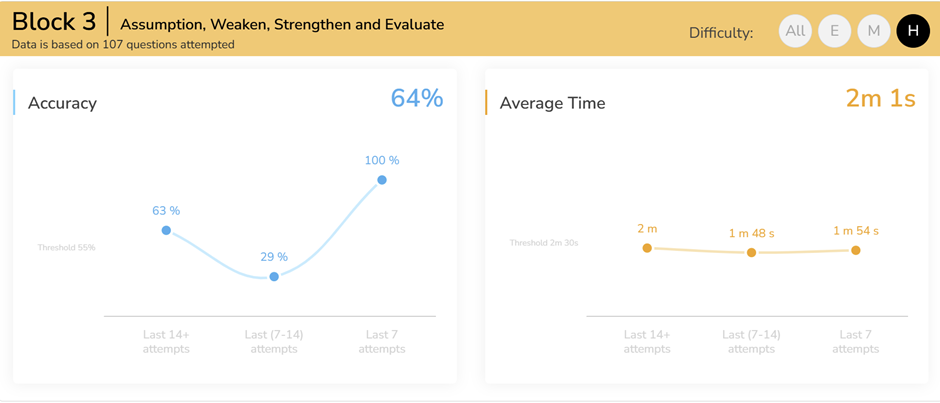
Task: Click Last 7 attempts label under Accuracy
Action: click(x=382, y=342)
